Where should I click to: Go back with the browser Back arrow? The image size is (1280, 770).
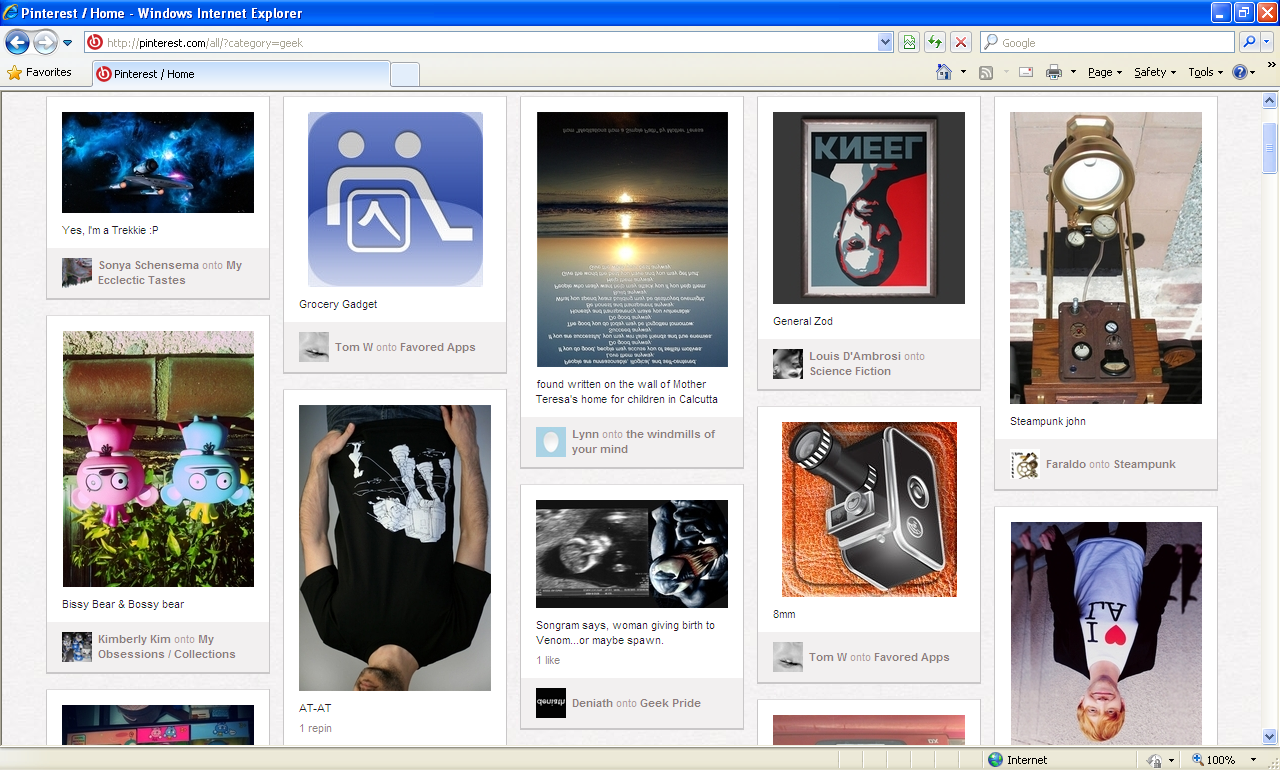18,42
